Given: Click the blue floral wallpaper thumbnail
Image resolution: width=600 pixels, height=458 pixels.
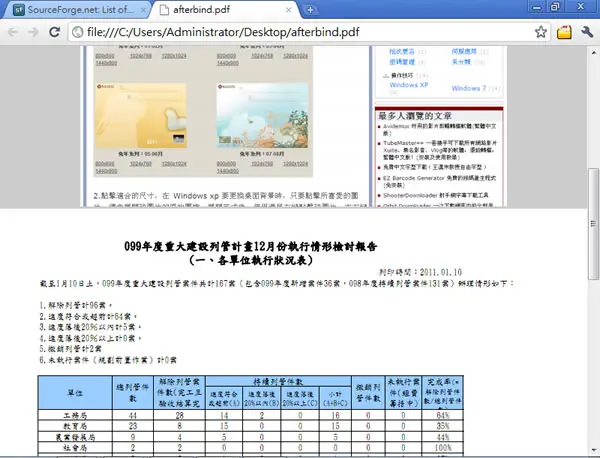Looking at the screenshot, I should coord(262,116).
